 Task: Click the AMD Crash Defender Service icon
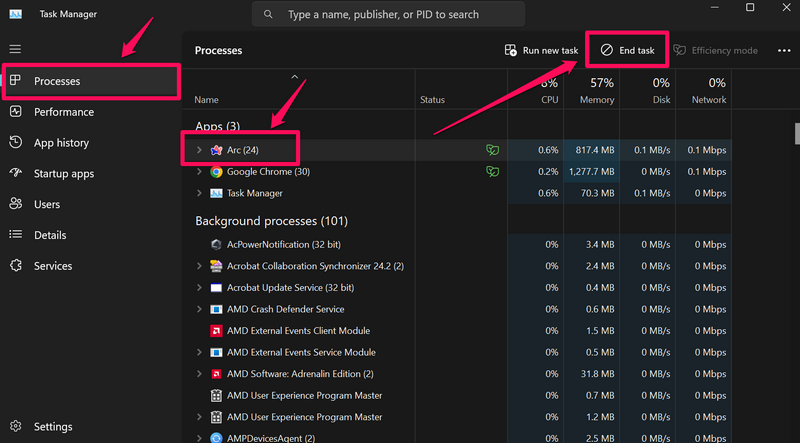tap(216, 309)
